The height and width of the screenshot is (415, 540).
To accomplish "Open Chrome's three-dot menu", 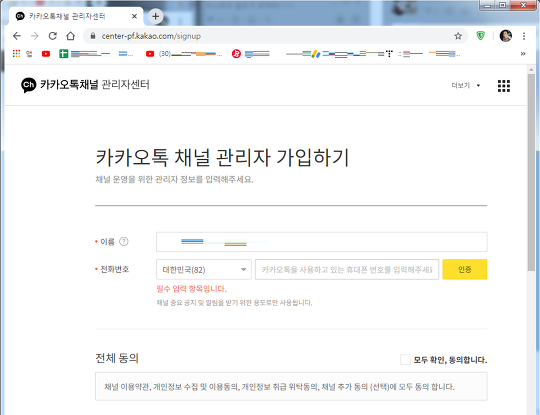I will click(524, 36).
